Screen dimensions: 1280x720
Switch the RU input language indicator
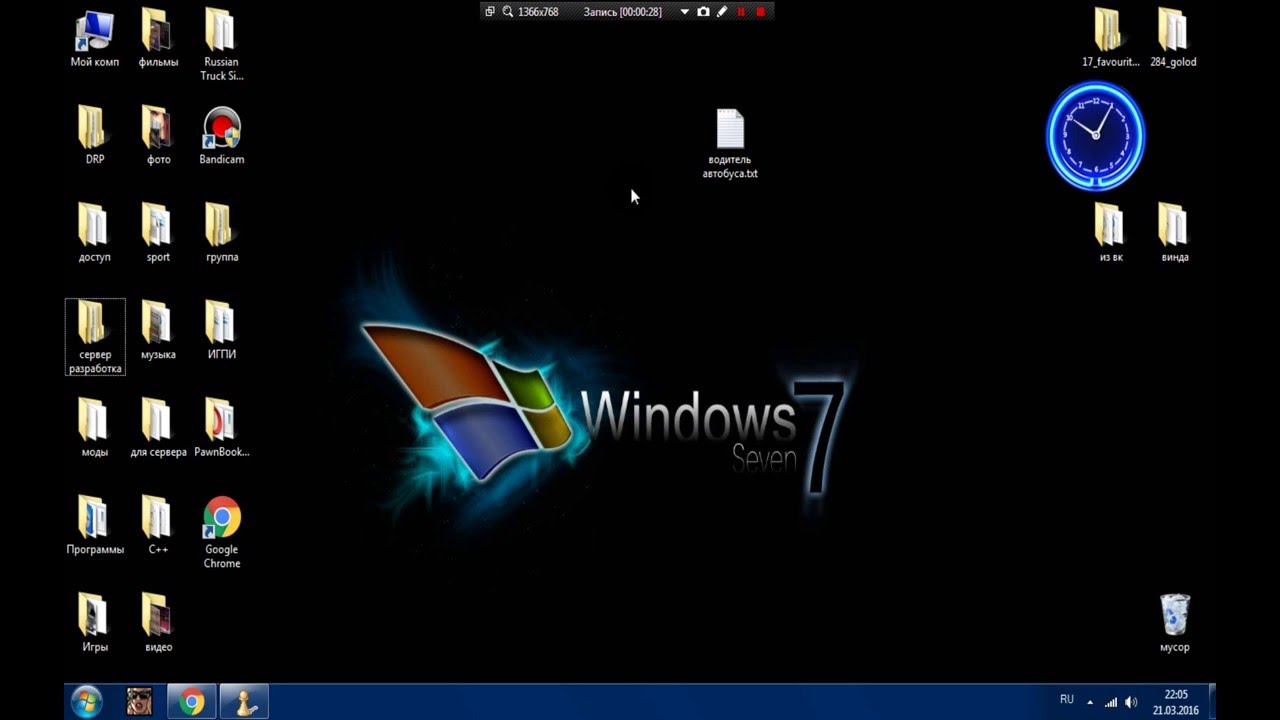[x=1066, y=700]
